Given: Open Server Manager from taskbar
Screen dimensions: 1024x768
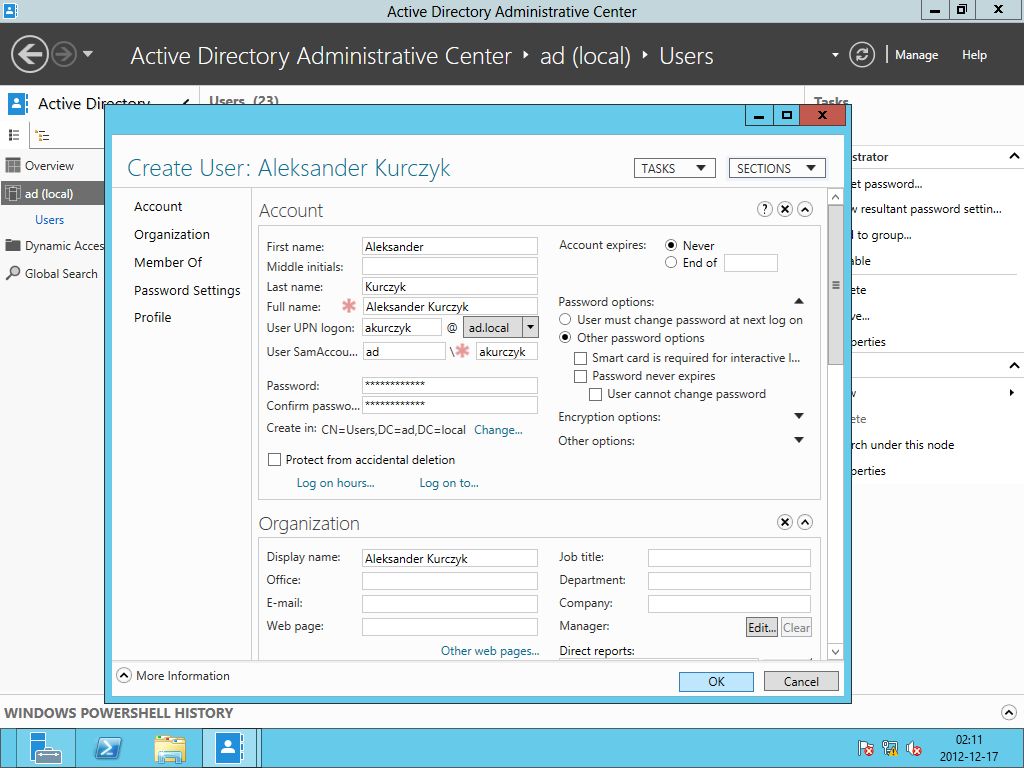Looking at the screenshot, I should coord(46,748).
